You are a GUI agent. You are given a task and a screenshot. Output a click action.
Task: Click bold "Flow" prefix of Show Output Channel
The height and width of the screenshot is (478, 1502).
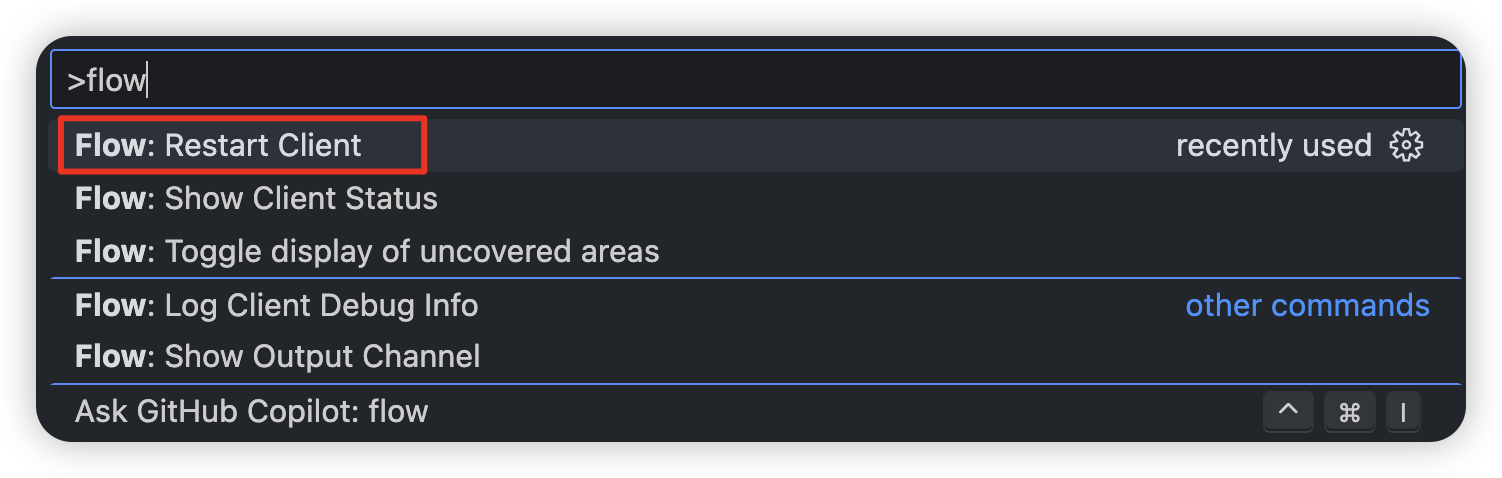pos(110,357)
